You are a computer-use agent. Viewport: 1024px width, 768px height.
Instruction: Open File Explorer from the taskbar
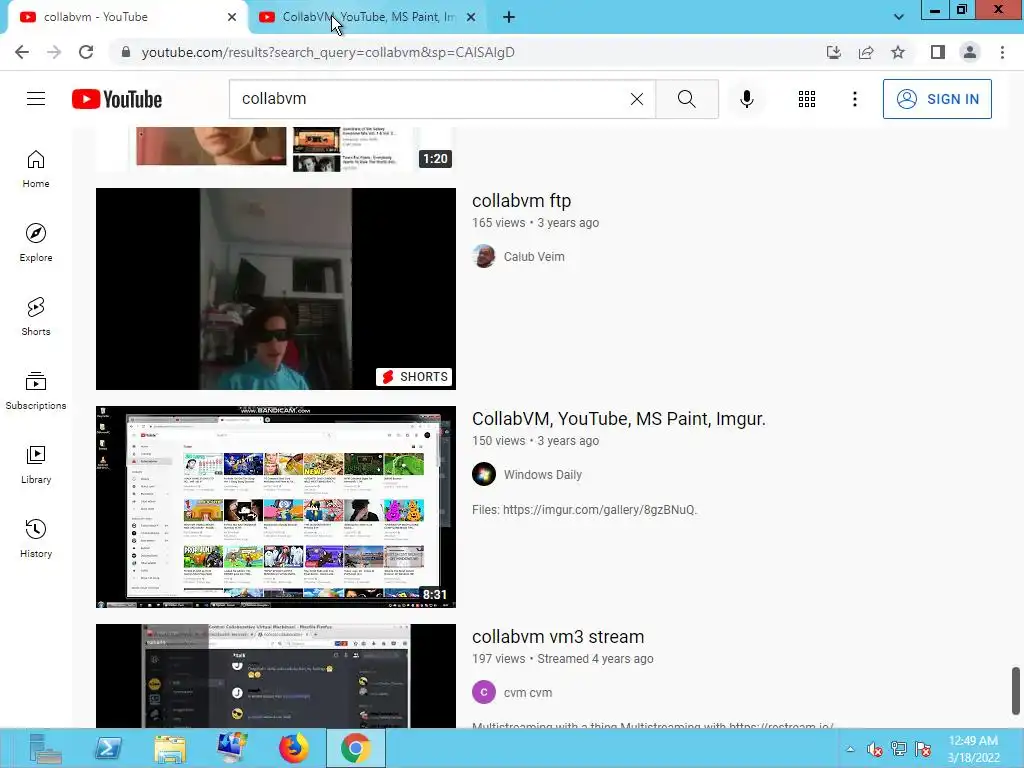click(170, 748)
